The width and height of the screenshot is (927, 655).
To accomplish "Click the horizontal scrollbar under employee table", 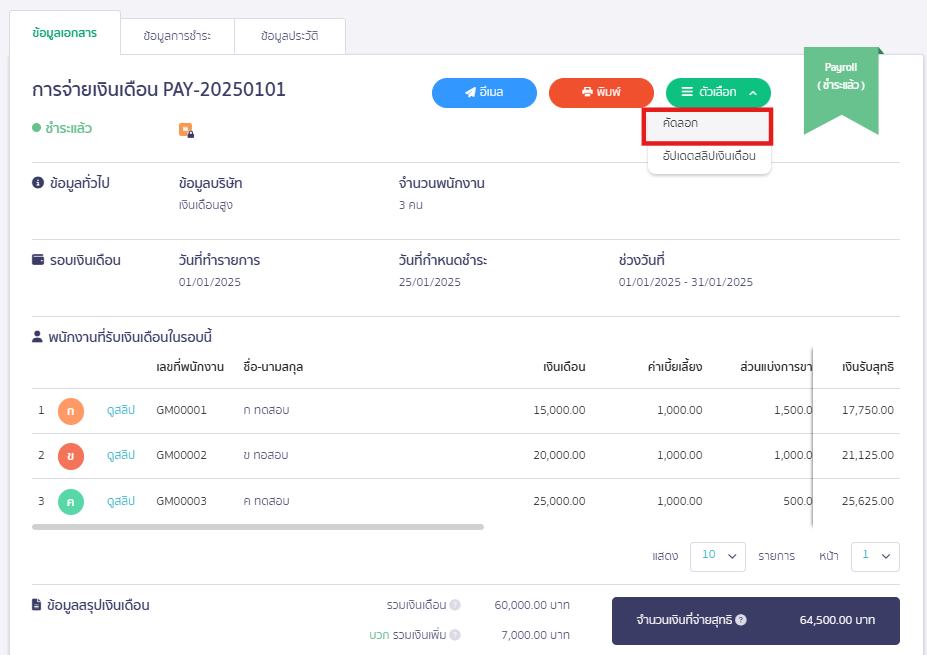I will coord(258,526).
